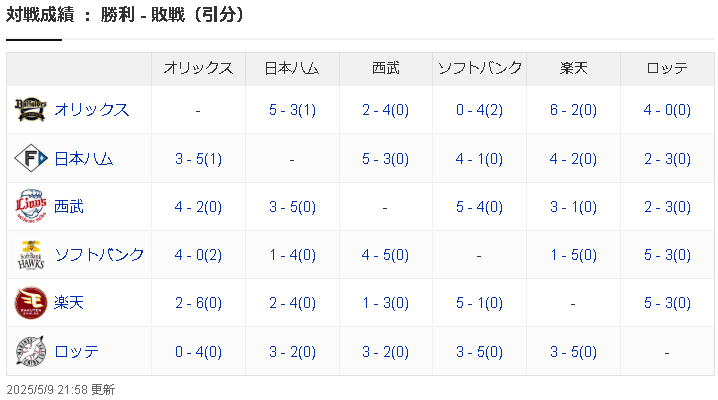Click the Lotte Marines team logo
Image resolution: width=718 pixels, height=400 pixels.
30,352
